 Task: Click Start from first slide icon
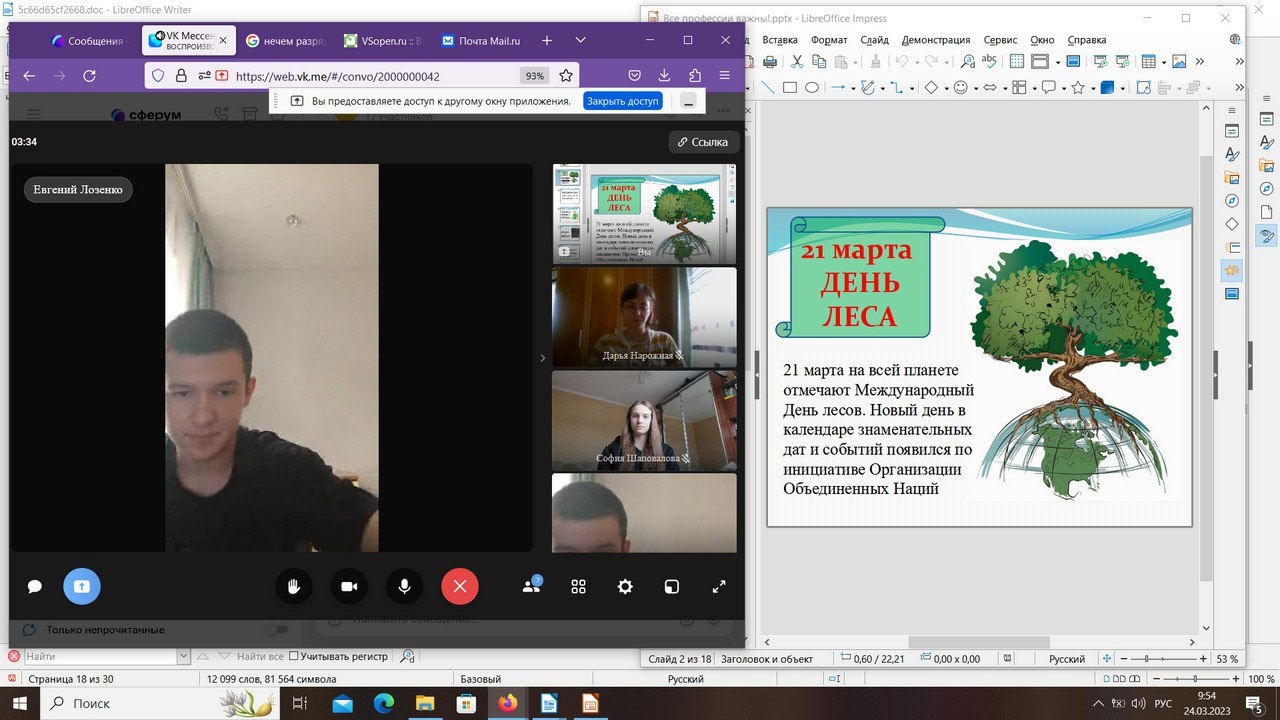1100,61
